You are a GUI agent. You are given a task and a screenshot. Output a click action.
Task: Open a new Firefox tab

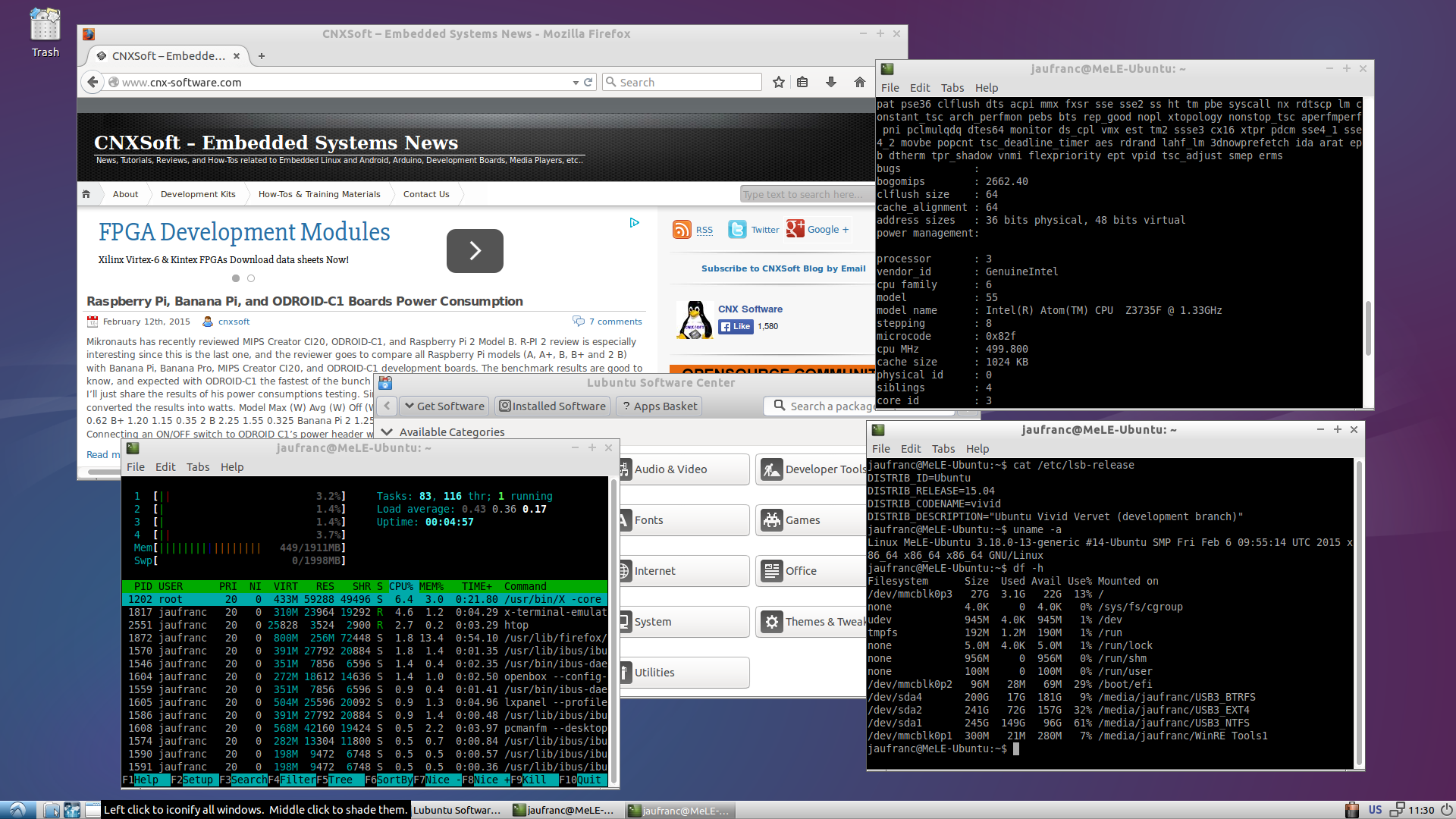262,56
